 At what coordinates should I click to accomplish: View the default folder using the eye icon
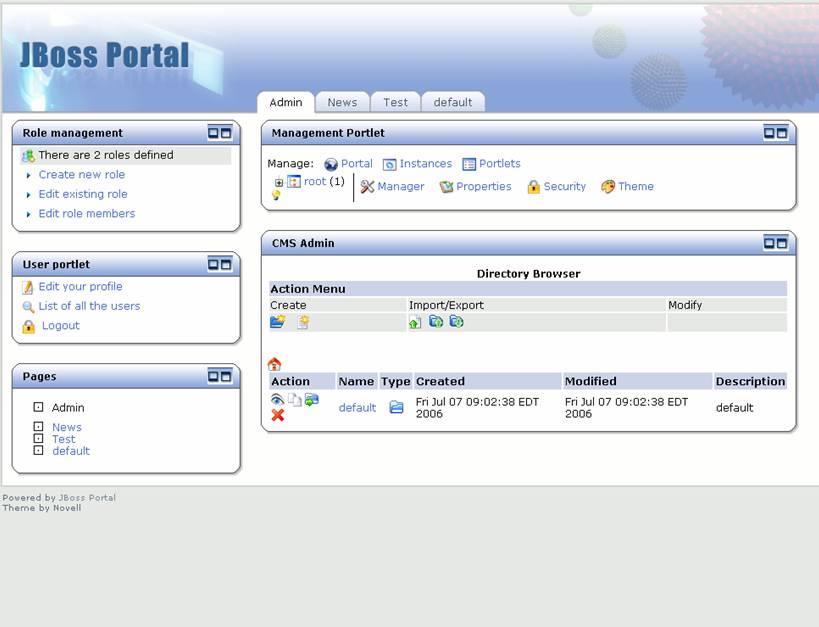277,400
